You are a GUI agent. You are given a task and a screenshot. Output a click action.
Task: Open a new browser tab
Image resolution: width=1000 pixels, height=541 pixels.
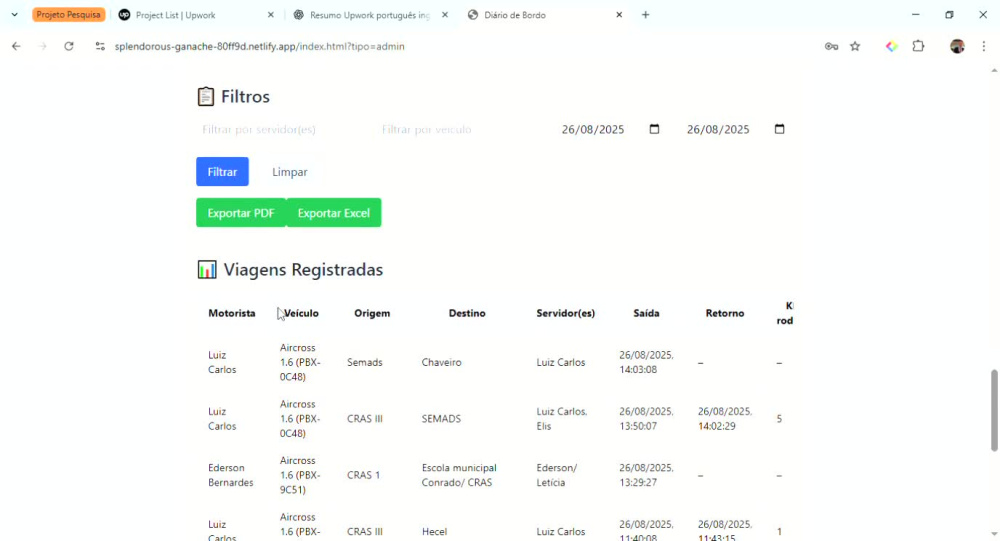[645, 15]
